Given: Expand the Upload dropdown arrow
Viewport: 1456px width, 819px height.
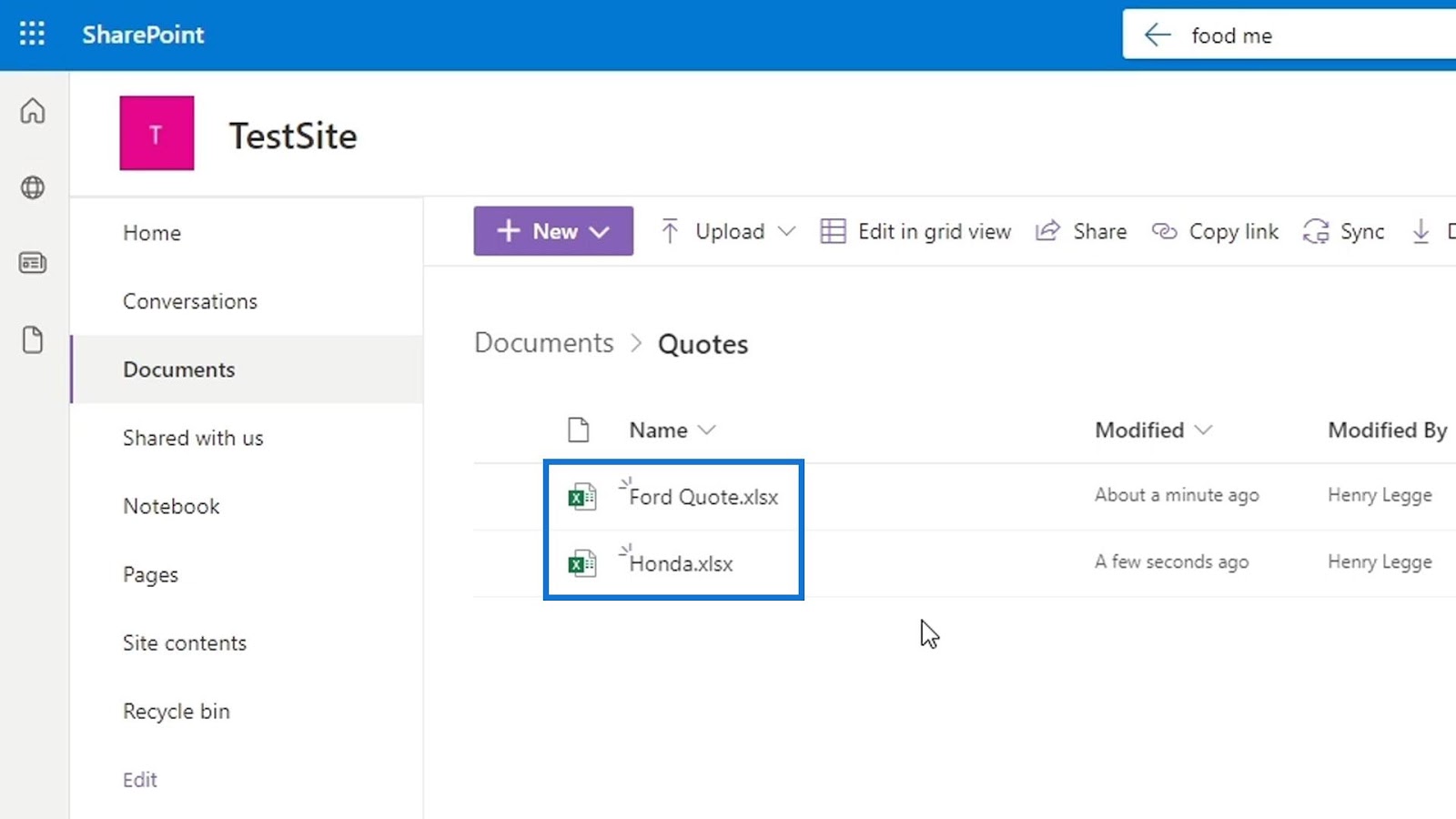Looking at the screenshot, I should click(787, 231).
